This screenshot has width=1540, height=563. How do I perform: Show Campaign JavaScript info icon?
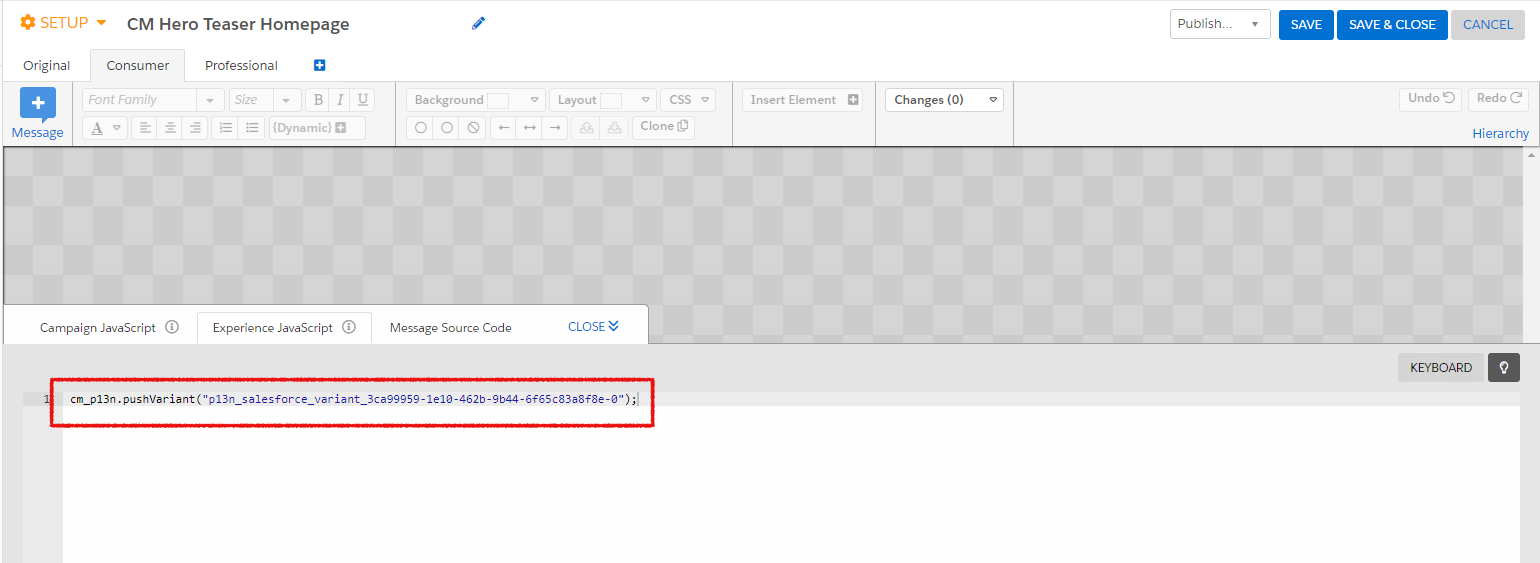(172, 327)
